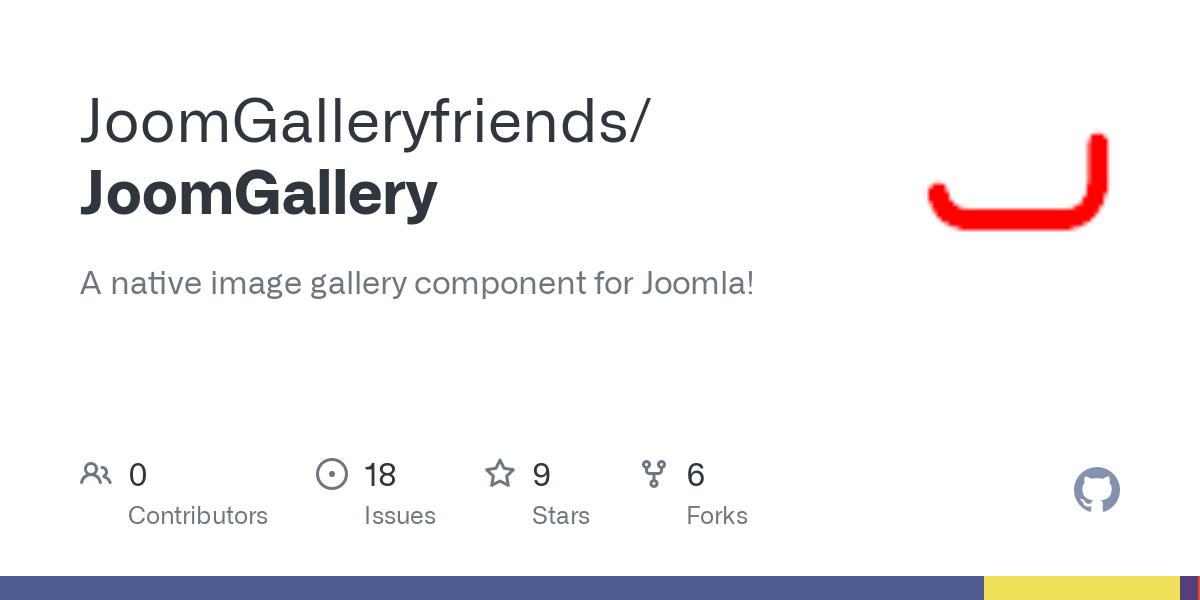Viewport: 1200px width, 600px height.
Task: Click the Forks label
Action: pyautogui.click(x=717, y=516)
